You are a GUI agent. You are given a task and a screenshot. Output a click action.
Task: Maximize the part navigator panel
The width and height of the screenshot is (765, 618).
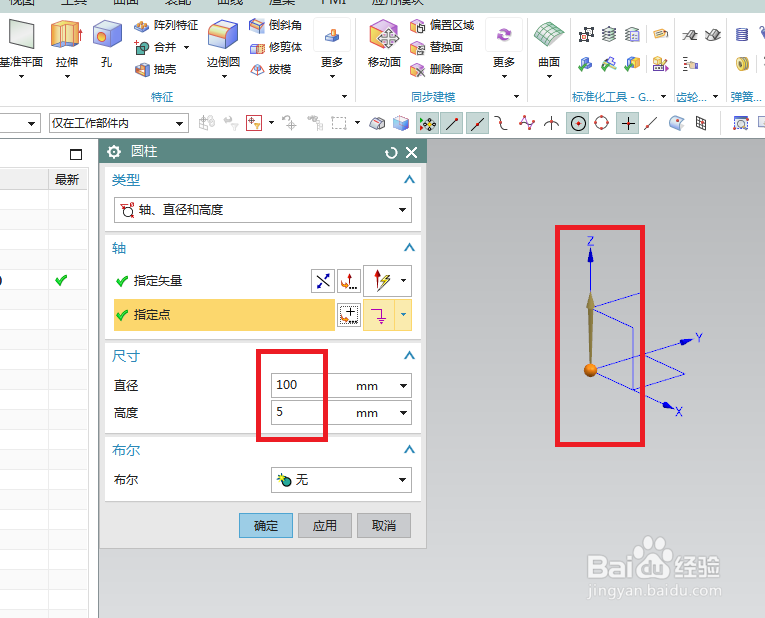(76, 155)
